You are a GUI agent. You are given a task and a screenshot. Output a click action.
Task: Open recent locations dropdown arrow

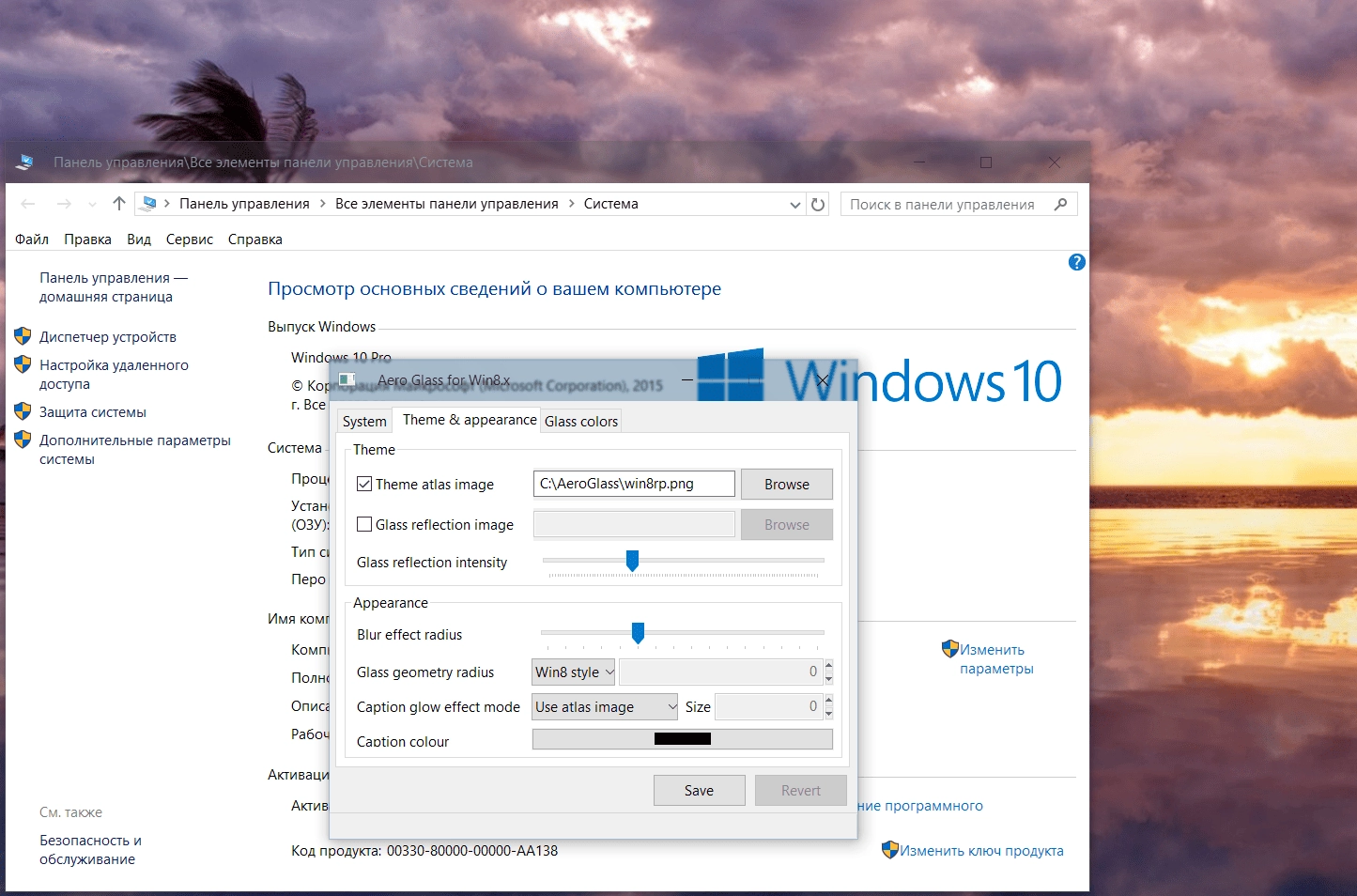click(x=92, y=205)
